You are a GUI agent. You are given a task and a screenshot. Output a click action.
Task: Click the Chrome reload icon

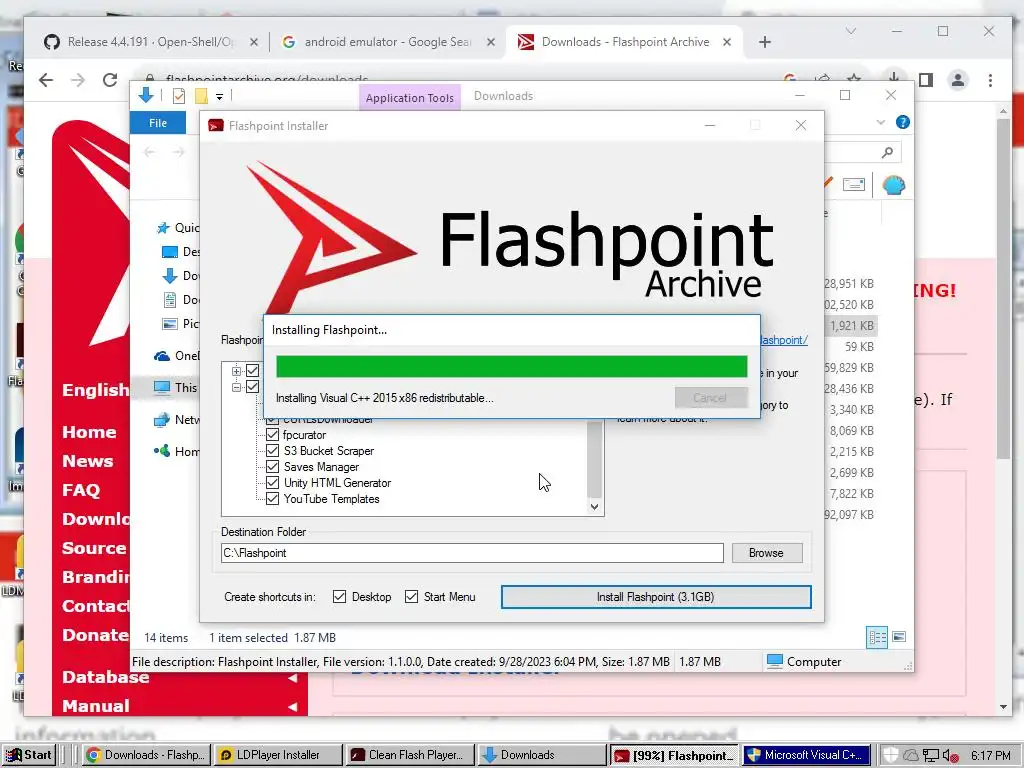coord(110,80)
